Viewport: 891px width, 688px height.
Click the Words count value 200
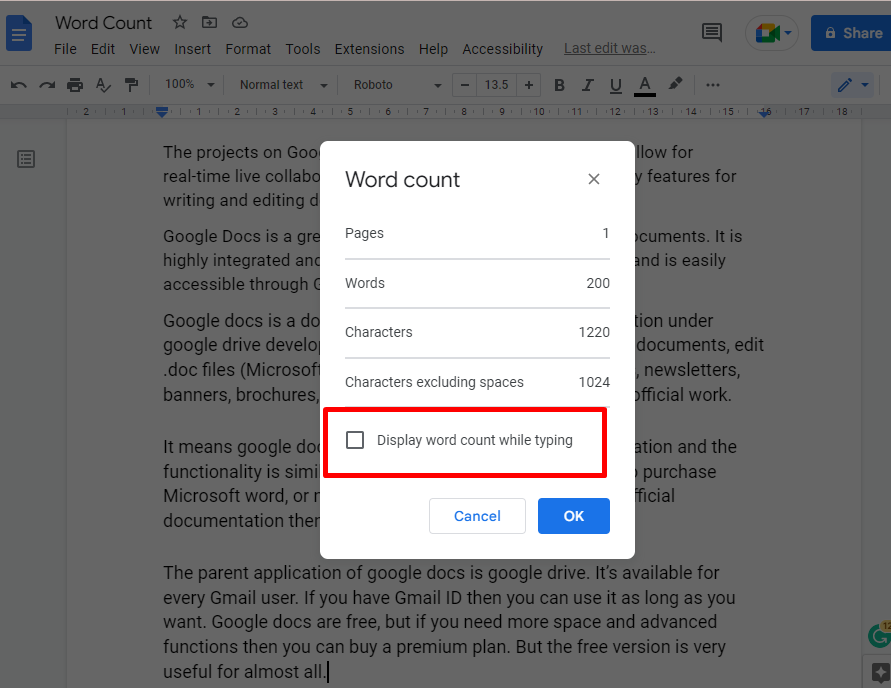pyautogui.click(x=598, y=283)
